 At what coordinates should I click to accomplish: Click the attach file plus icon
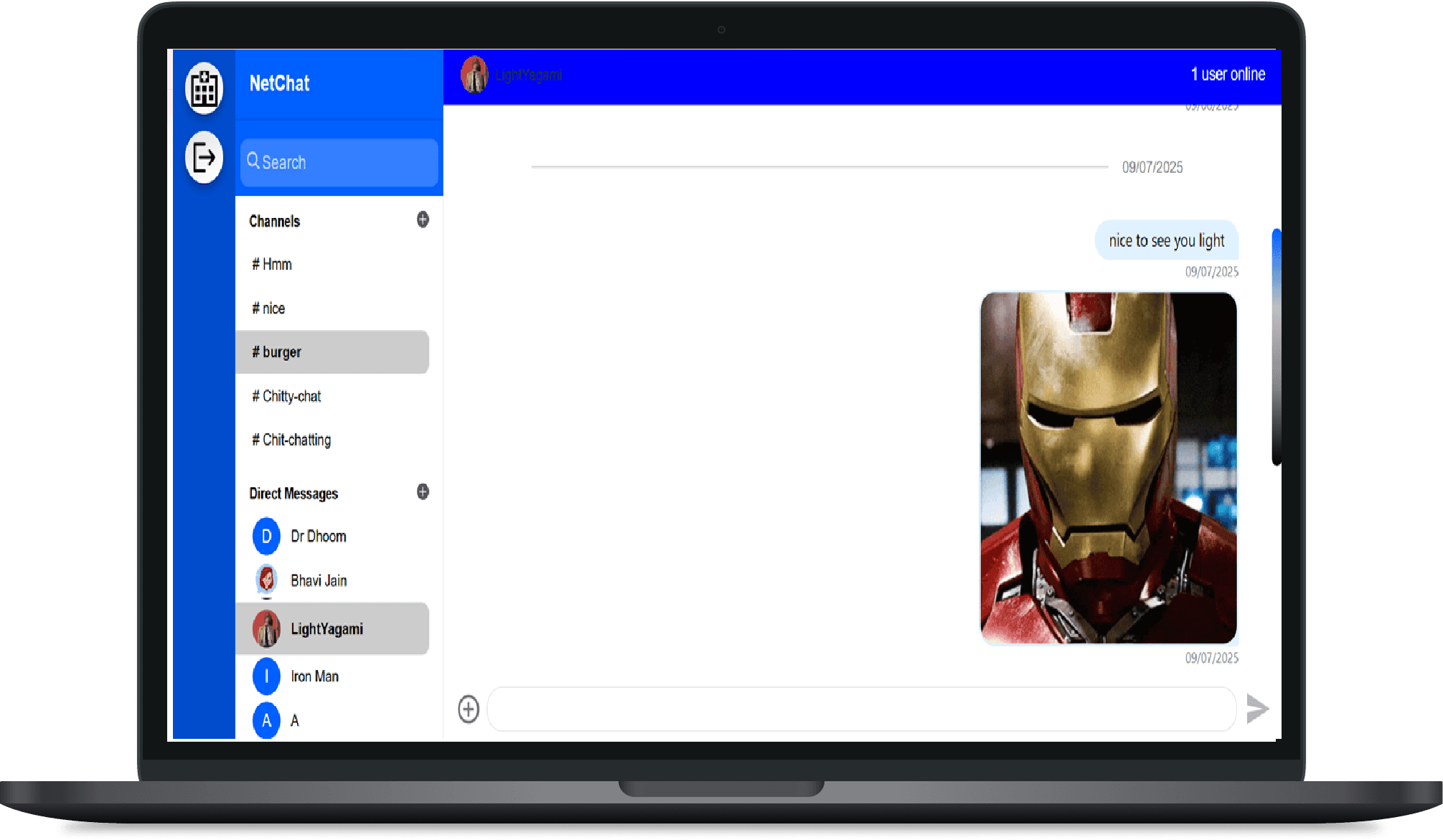point(469,709)
